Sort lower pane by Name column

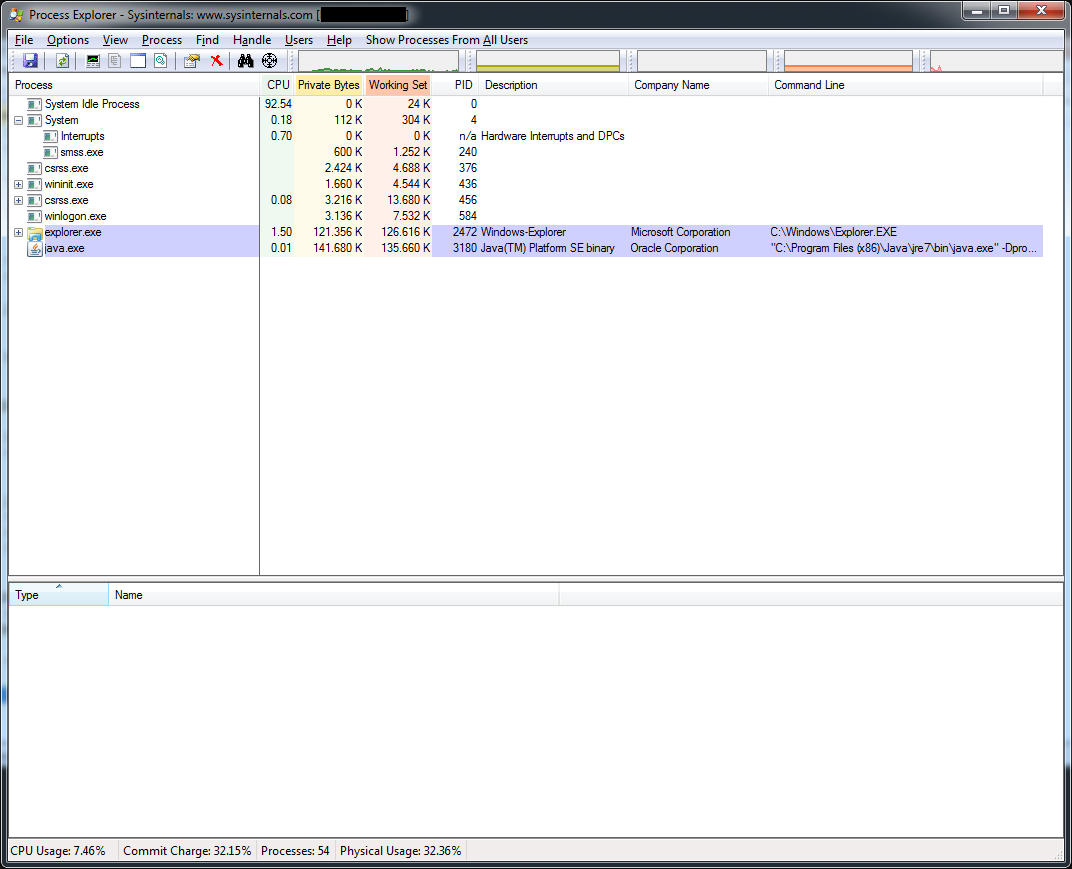[x=334, y=595]
